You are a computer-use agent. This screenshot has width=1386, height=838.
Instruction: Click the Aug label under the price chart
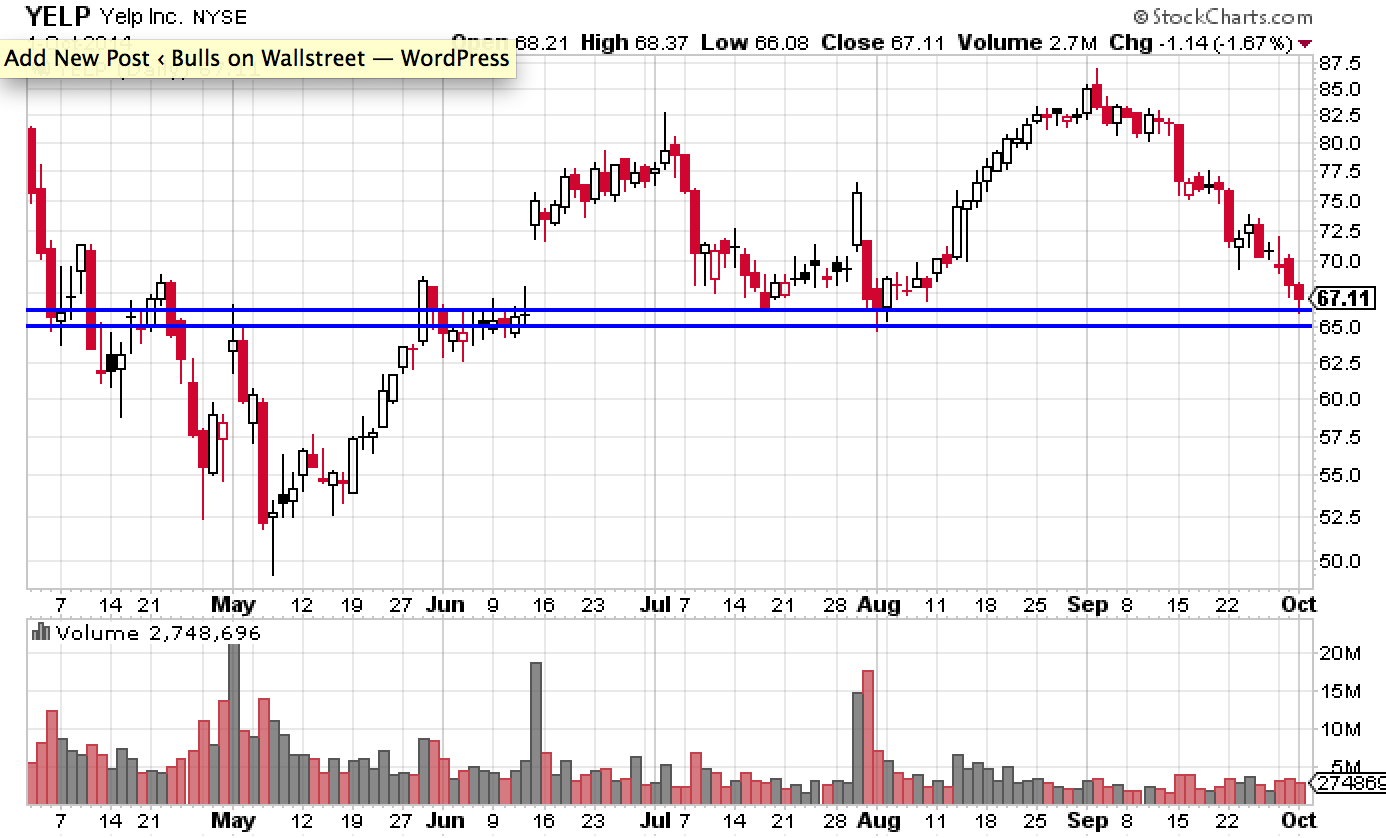pyautogui.click(x=877, y=605)
